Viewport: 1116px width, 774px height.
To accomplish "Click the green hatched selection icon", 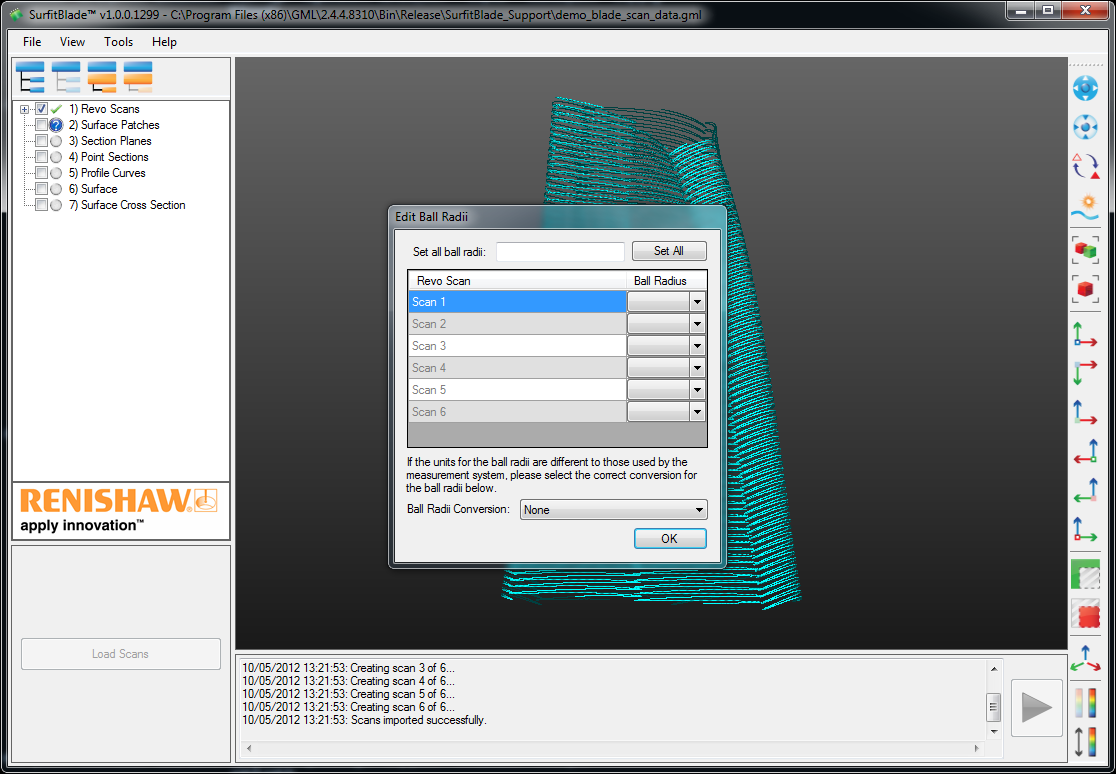I will (x=1085, y=574).
